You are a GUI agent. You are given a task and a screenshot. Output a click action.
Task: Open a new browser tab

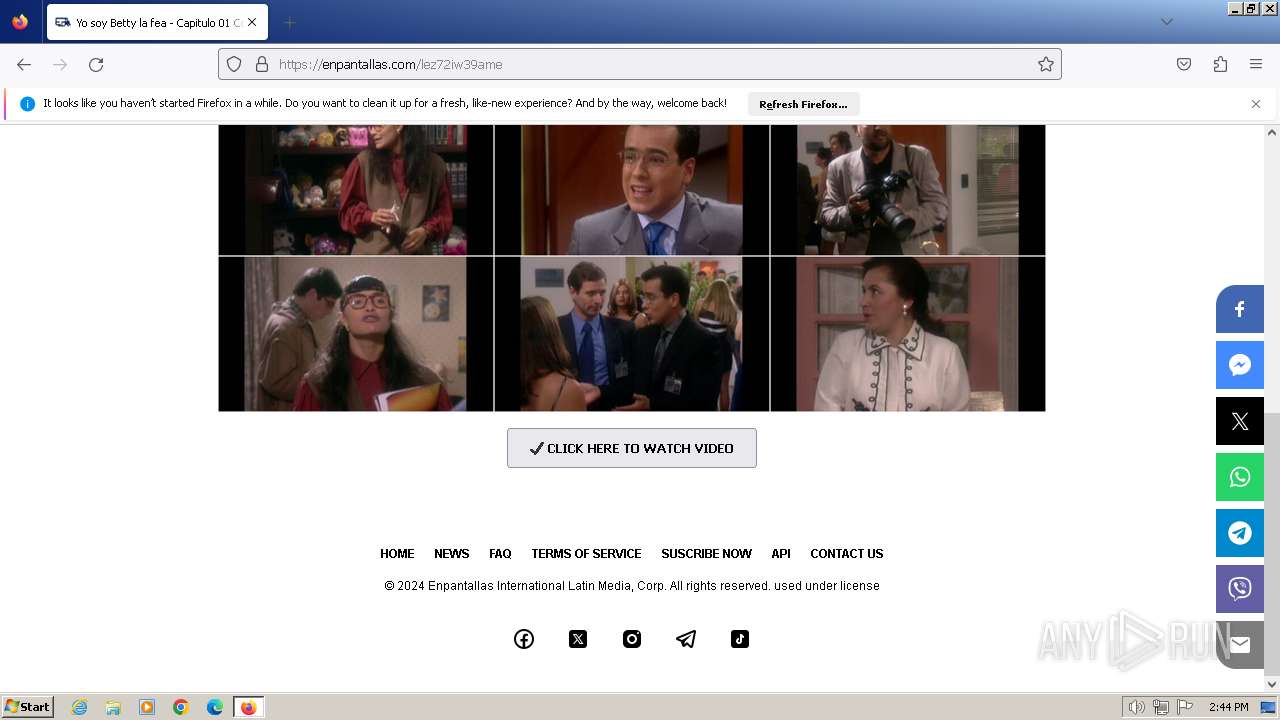point(289,22)
